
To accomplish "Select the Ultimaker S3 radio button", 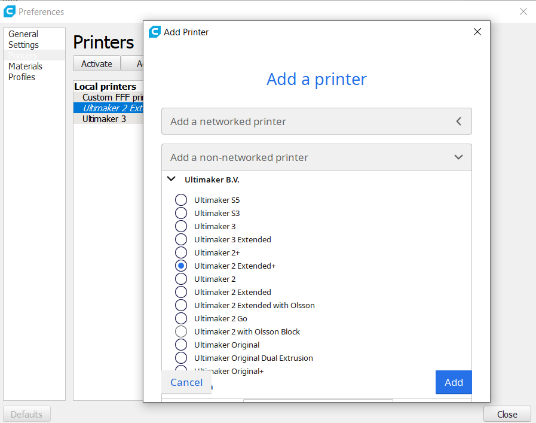I will 181,213.
